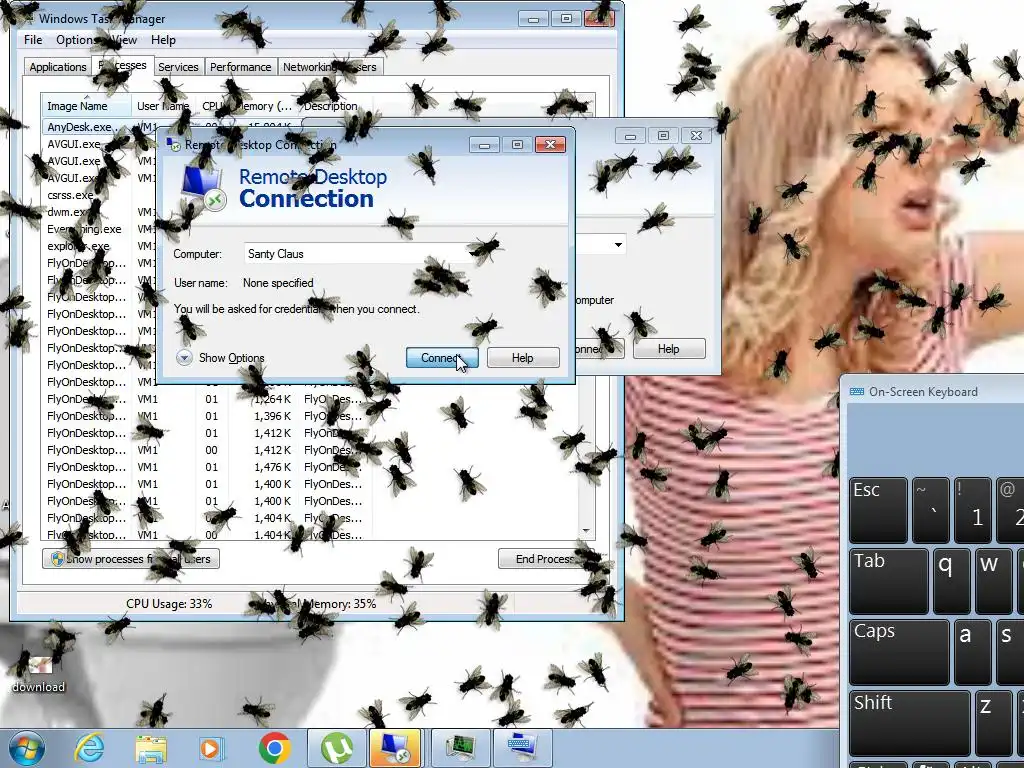Click Help in the background Remote Desktop window
Image resolution: width=1024 pixels, height=768 pixels.
pos(669,349)
